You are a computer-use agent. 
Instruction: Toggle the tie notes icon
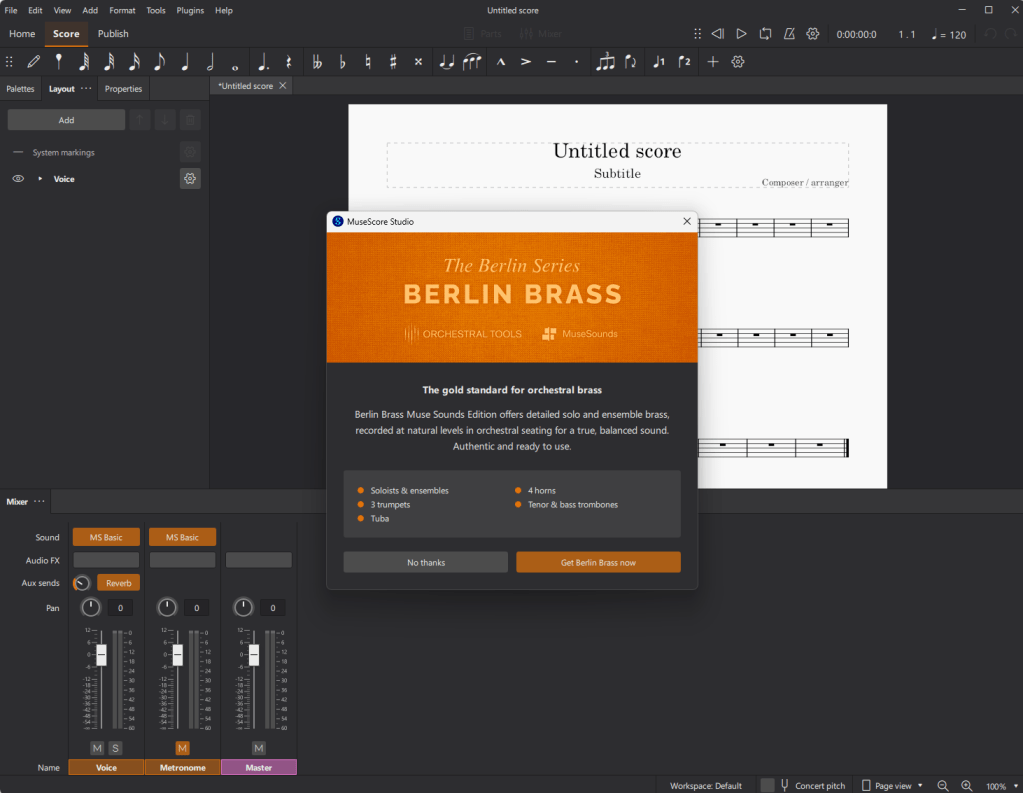coord(446,62)
